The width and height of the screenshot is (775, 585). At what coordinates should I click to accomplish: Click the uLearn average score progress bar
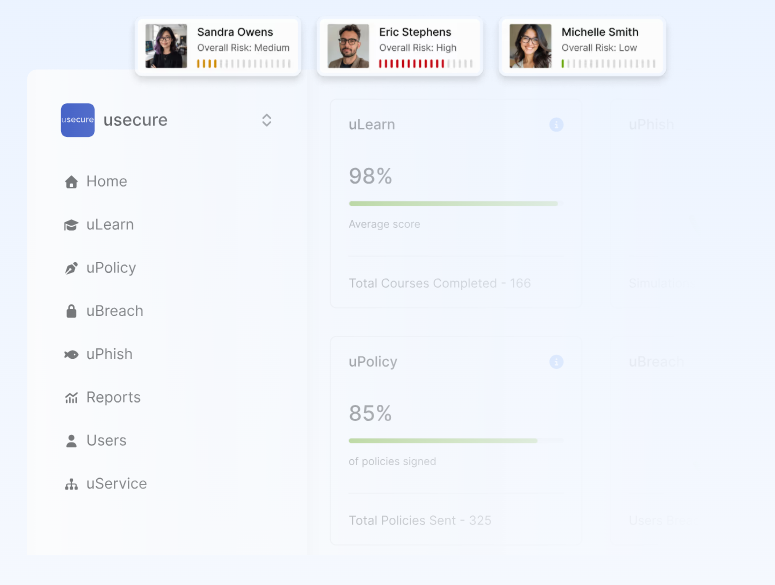[456, 203]
